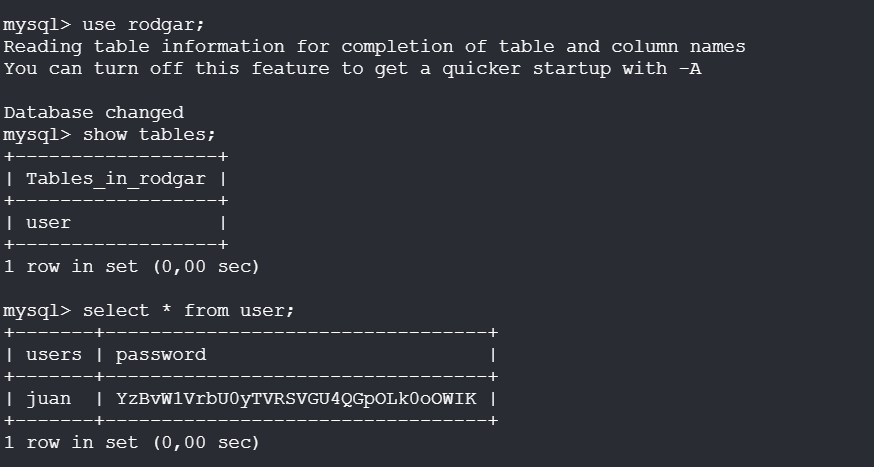Click the password hash starting with YzBvW1
874x467 pixels.
[x=296, y=398]
